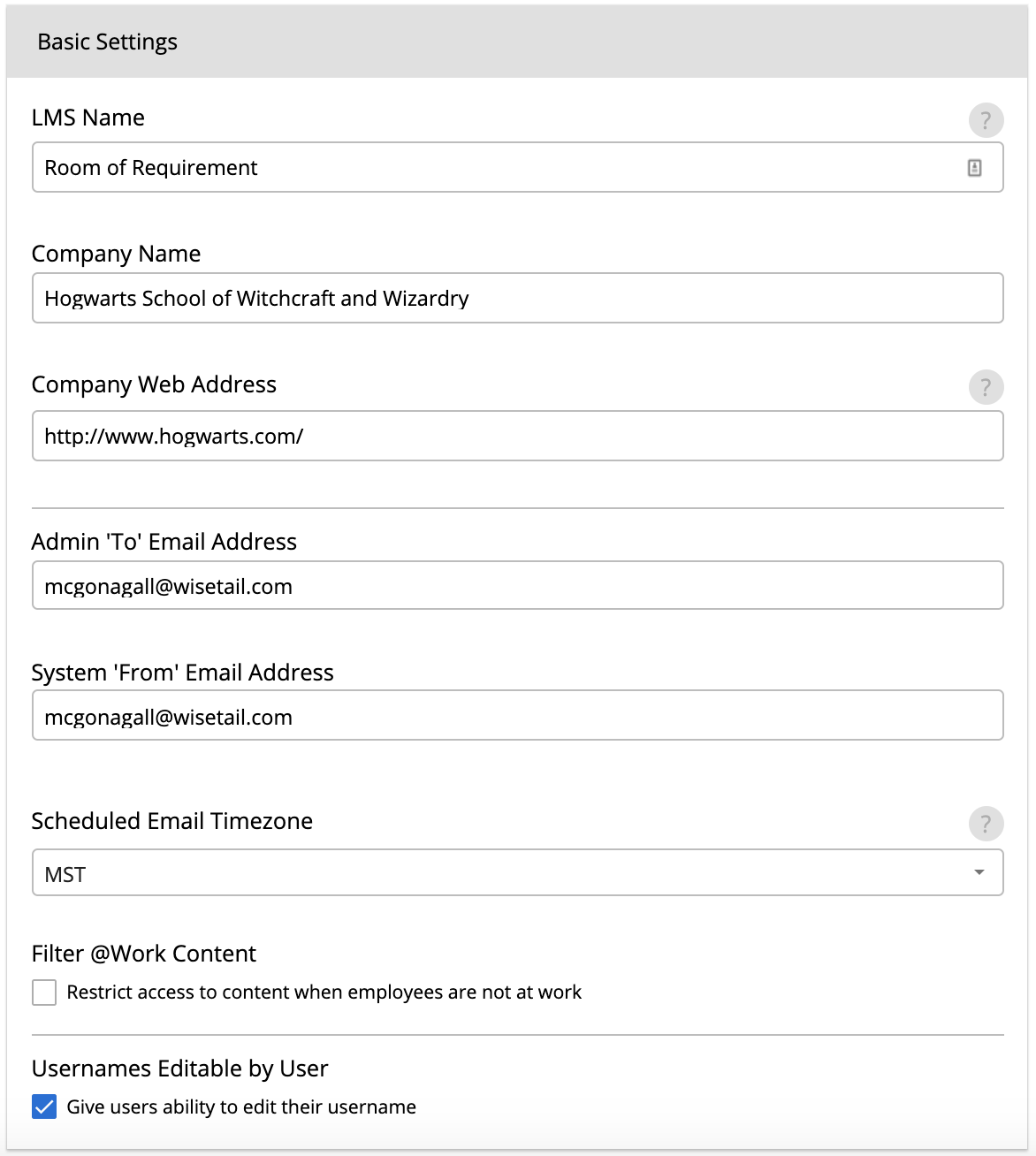Click the LMS Name label
The height and width of the screenshot is (1156, 1036).
(x=88, y=118)
